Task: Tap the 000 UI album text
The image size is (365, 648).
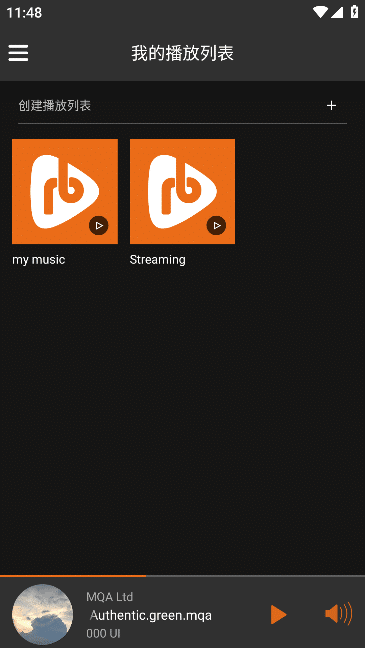Action: 103,634
